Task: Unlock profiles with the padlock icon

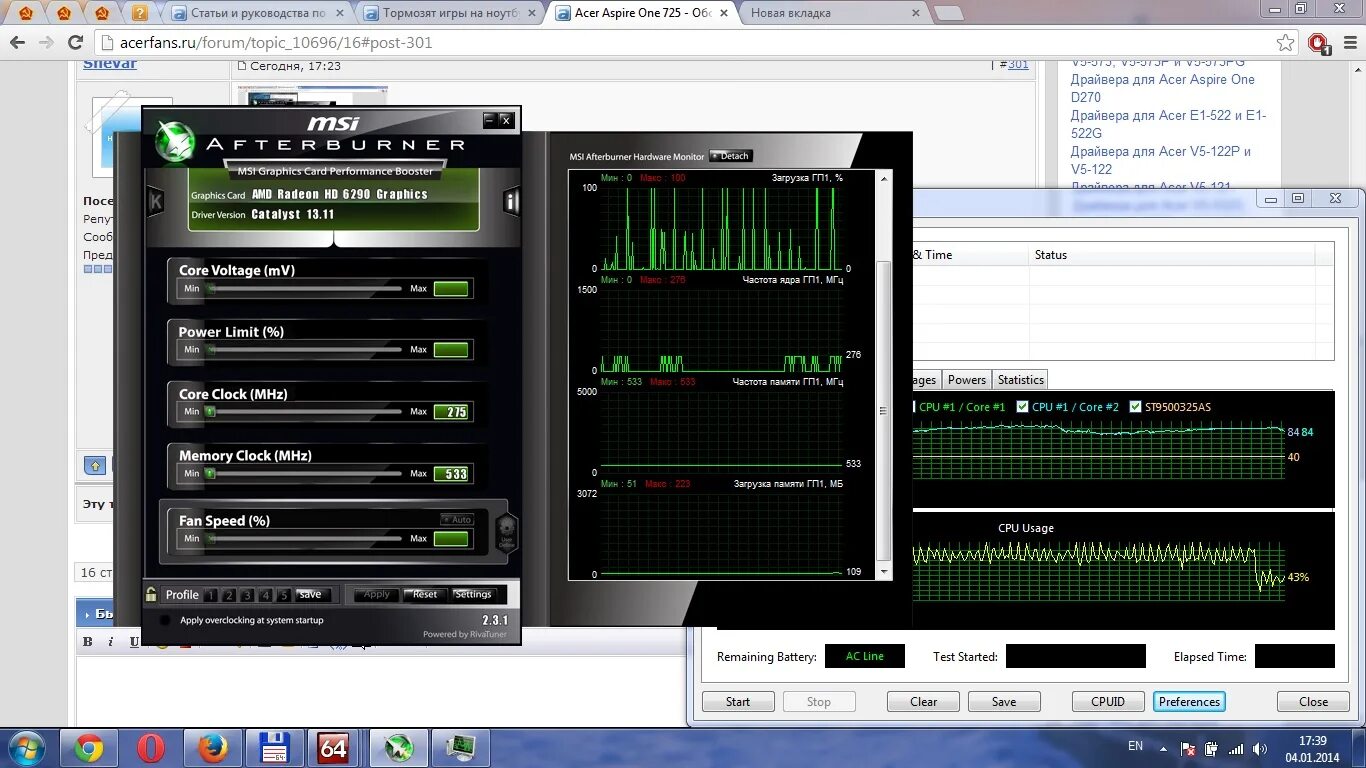Action: coord(151,594)
